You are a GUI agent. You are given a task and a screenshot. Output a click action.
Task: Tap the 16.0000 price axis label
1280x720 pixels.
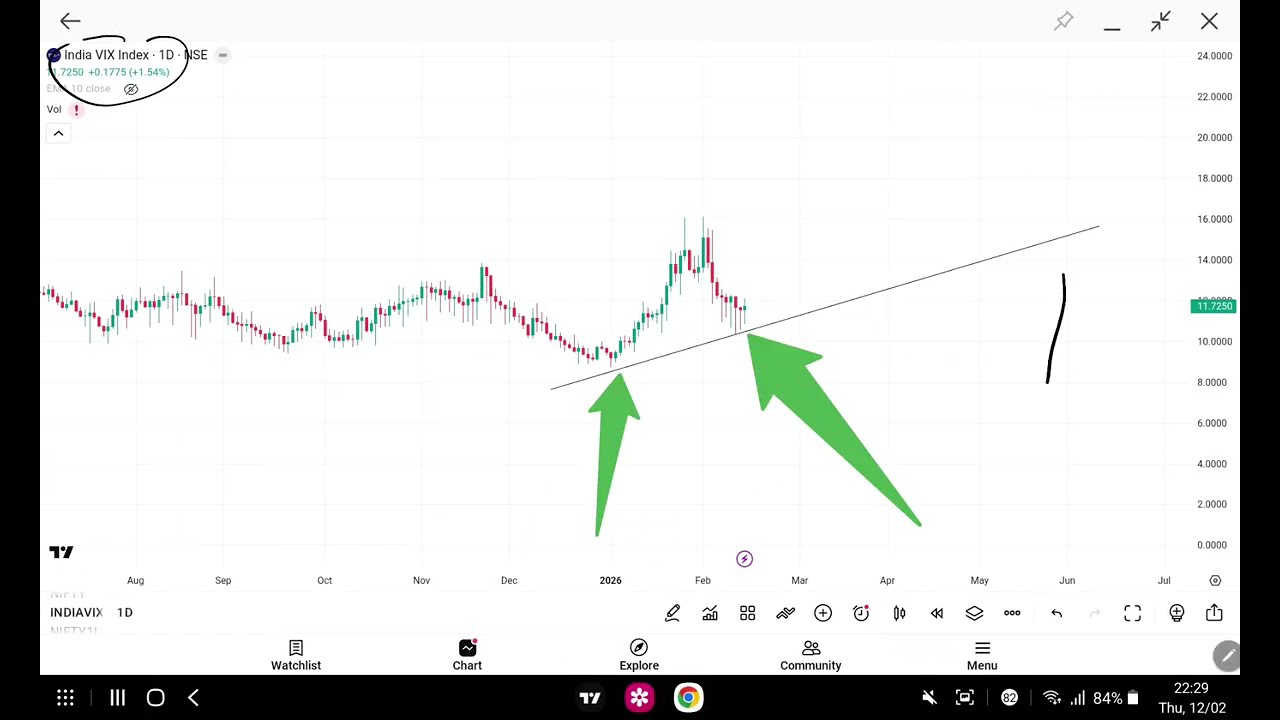coord(1214,219)
